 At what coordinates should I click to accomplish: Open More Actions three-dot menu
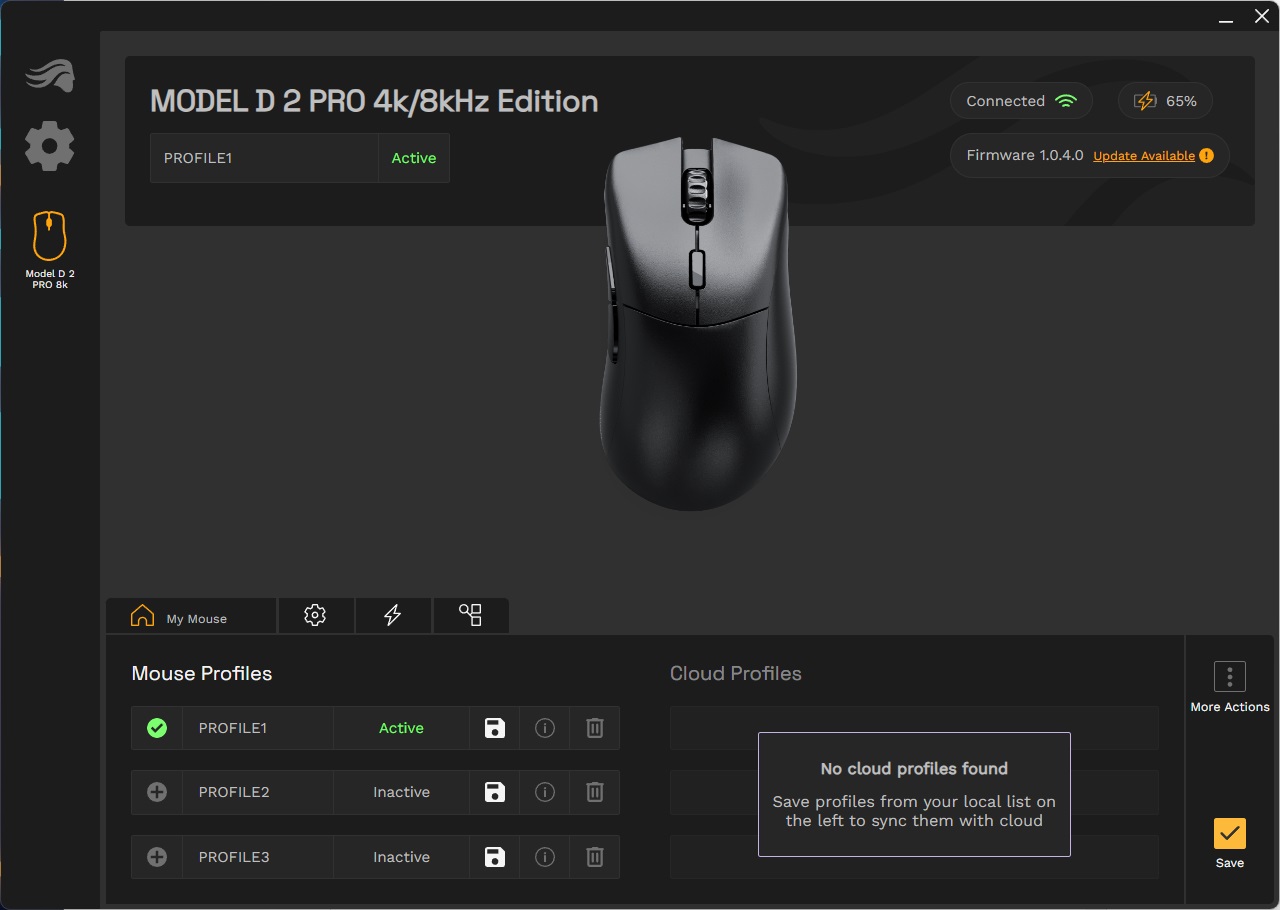click(1230, 677)
